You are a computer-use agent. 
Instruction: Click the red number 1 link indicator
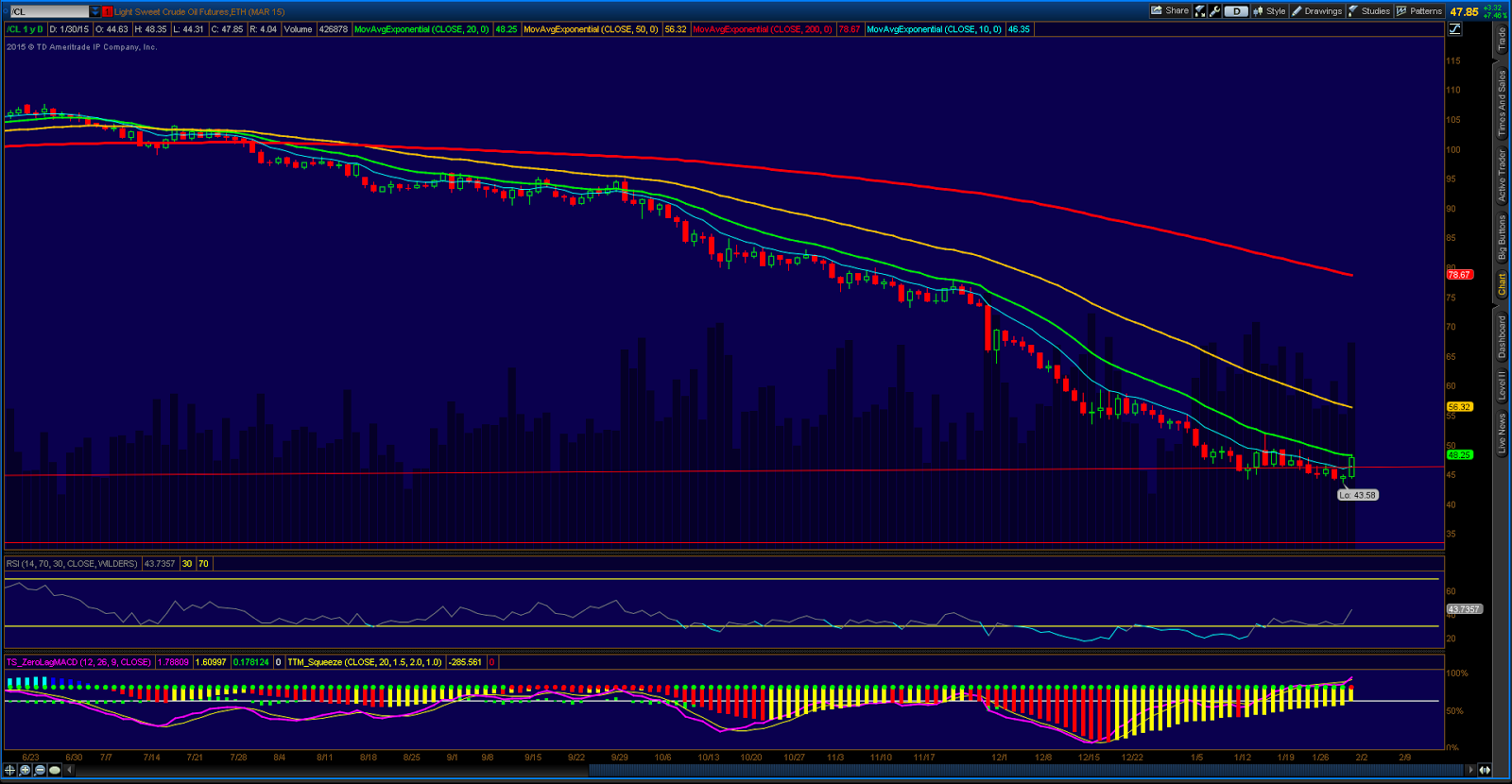107,11
